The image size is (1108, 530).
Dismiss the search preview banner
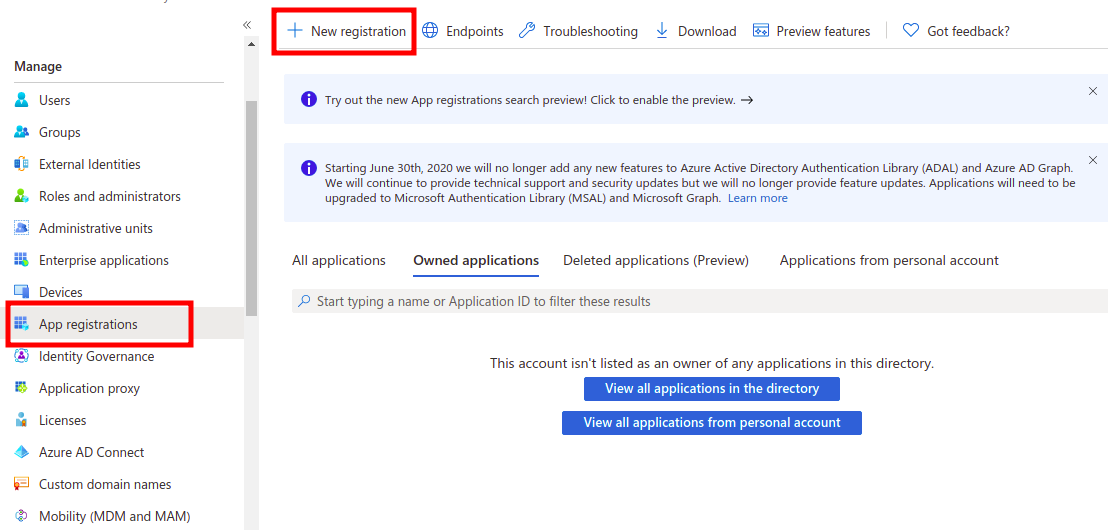click(x=1093, y=91)
